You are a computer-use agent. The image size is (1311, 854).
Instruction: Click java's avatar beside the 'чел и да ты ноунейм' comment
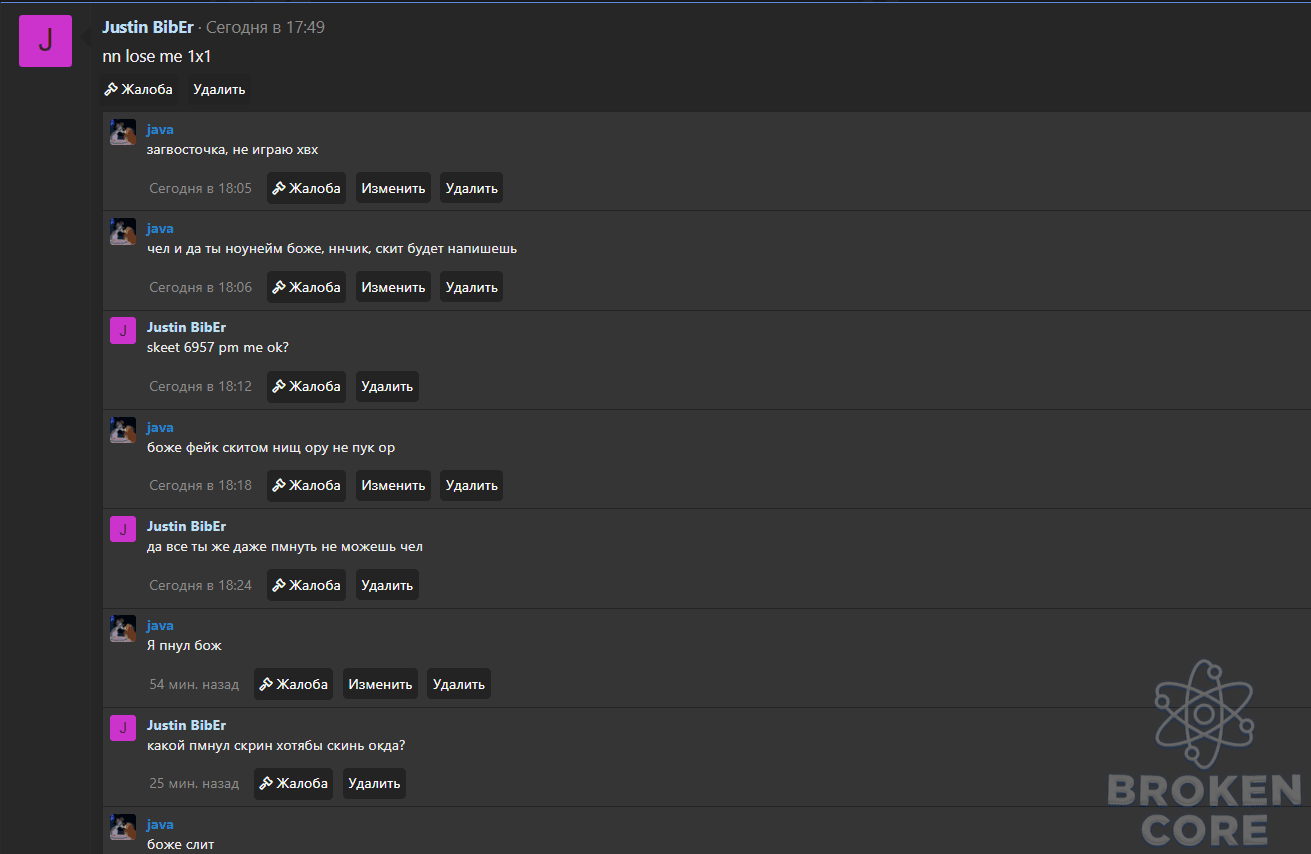click(123, 231)
